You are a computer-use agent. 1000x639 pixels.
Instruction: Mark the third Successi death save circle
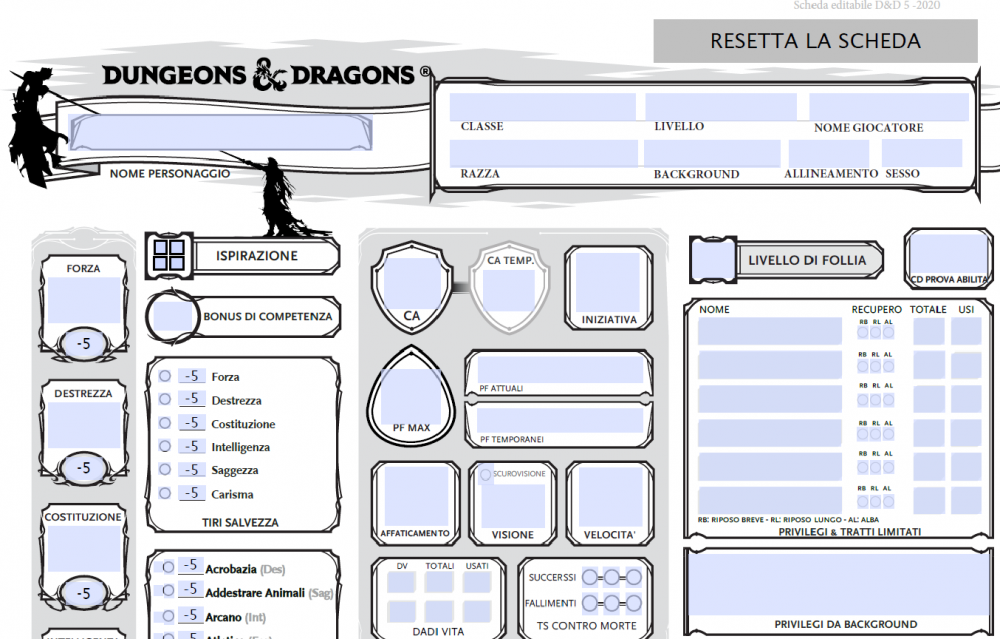click(633, 578)
